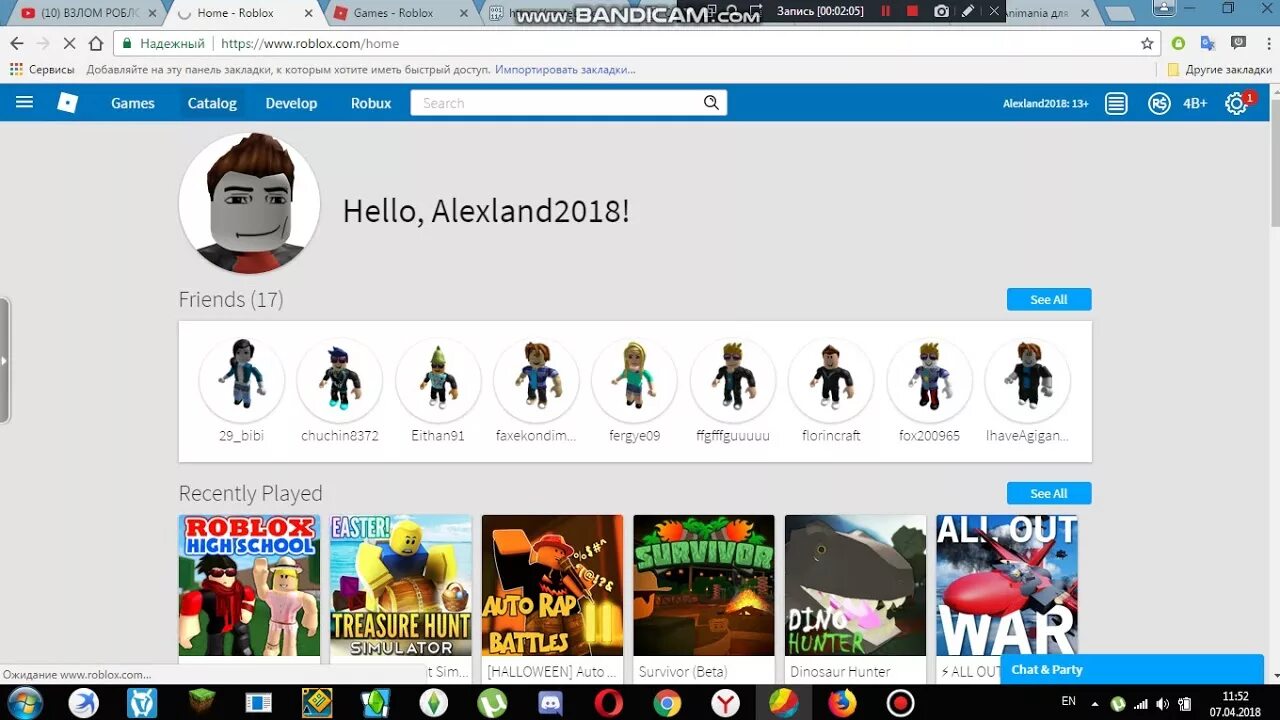Switch to the Games - Roblox tab
The image size is (1280, 720).
point(400,13)
